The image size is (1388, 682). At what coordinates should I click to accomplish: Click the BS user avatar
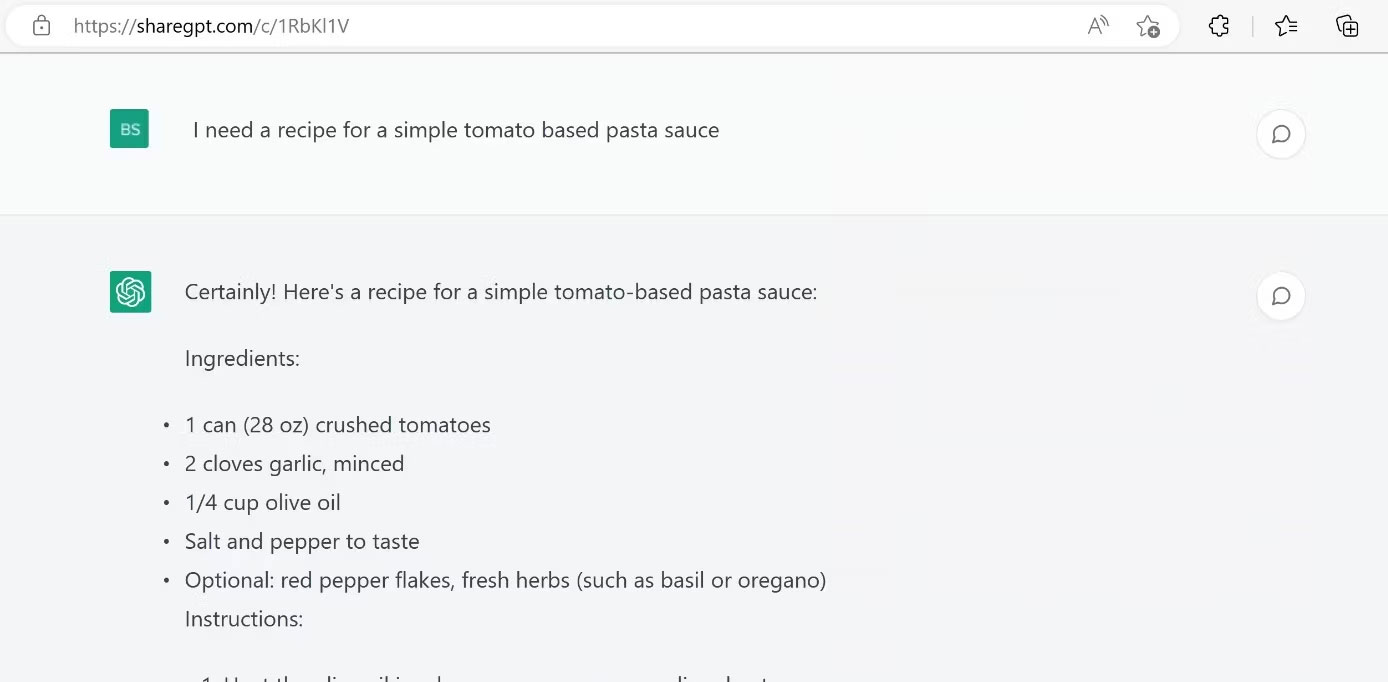[x=130, y=129]
